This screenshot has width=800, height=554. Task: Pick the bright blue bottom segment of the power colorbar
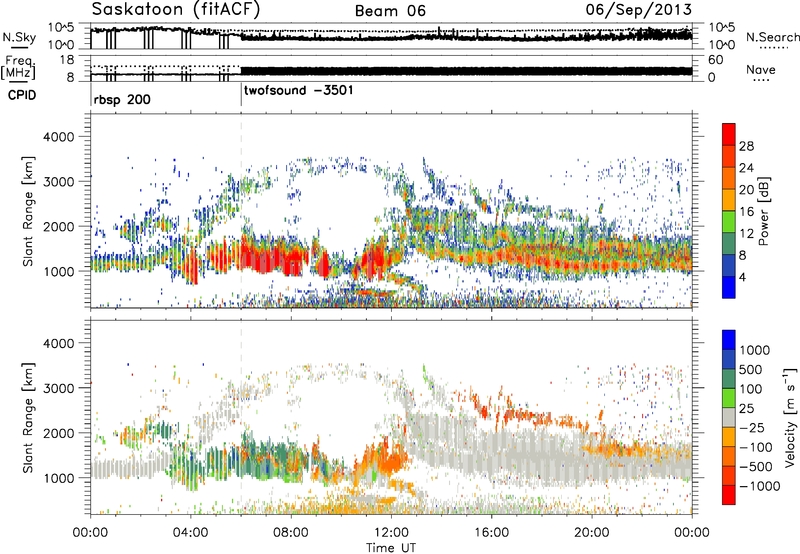coord(729,288)
